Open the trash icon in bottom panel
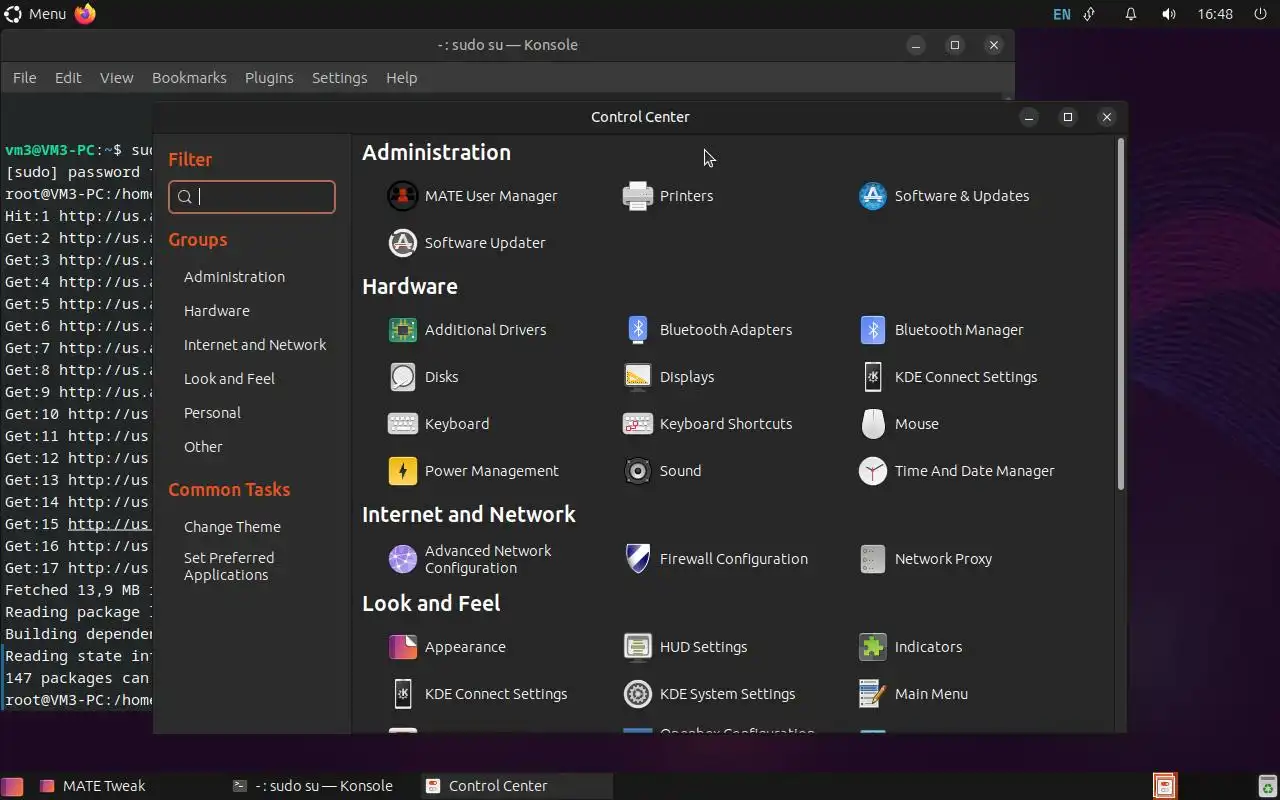The image size is (1280, 800). coord(1267,786)
